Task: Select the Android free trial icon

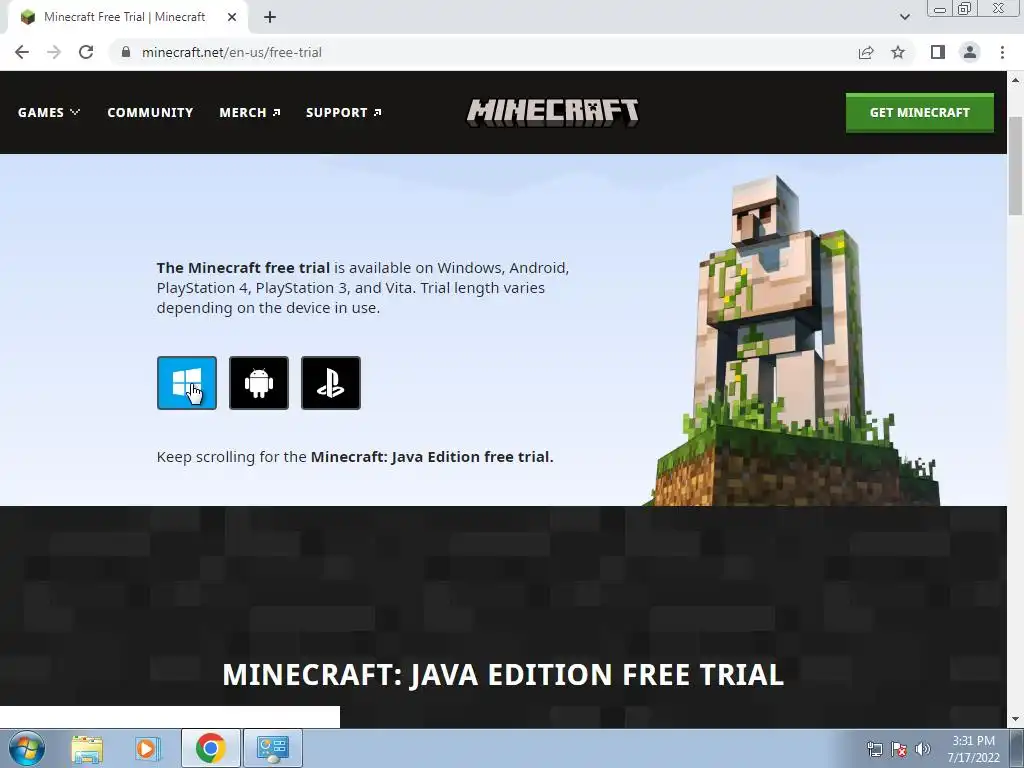Action: [x=259, y=383]
